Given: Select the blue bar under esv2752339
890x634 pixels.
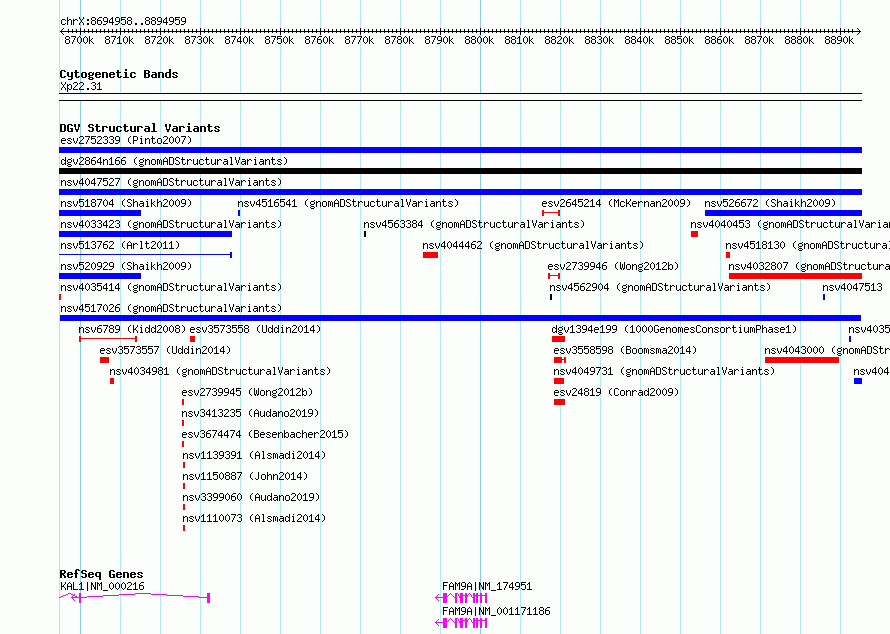Looking at the screenshot, I should click(x=460, y=150).
